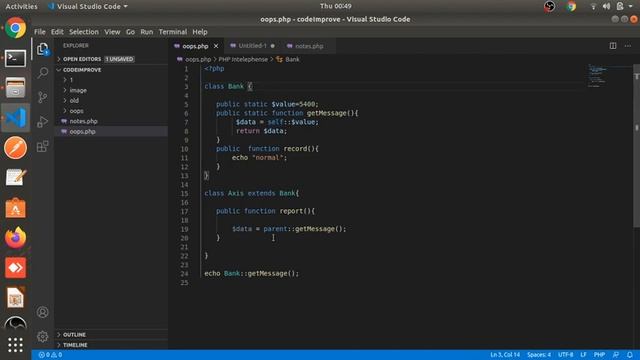Image resolution: width=640 pixels, height=360 pixels.
Task: Open the feedback icon in status bar
Action: tap(616, 355)
